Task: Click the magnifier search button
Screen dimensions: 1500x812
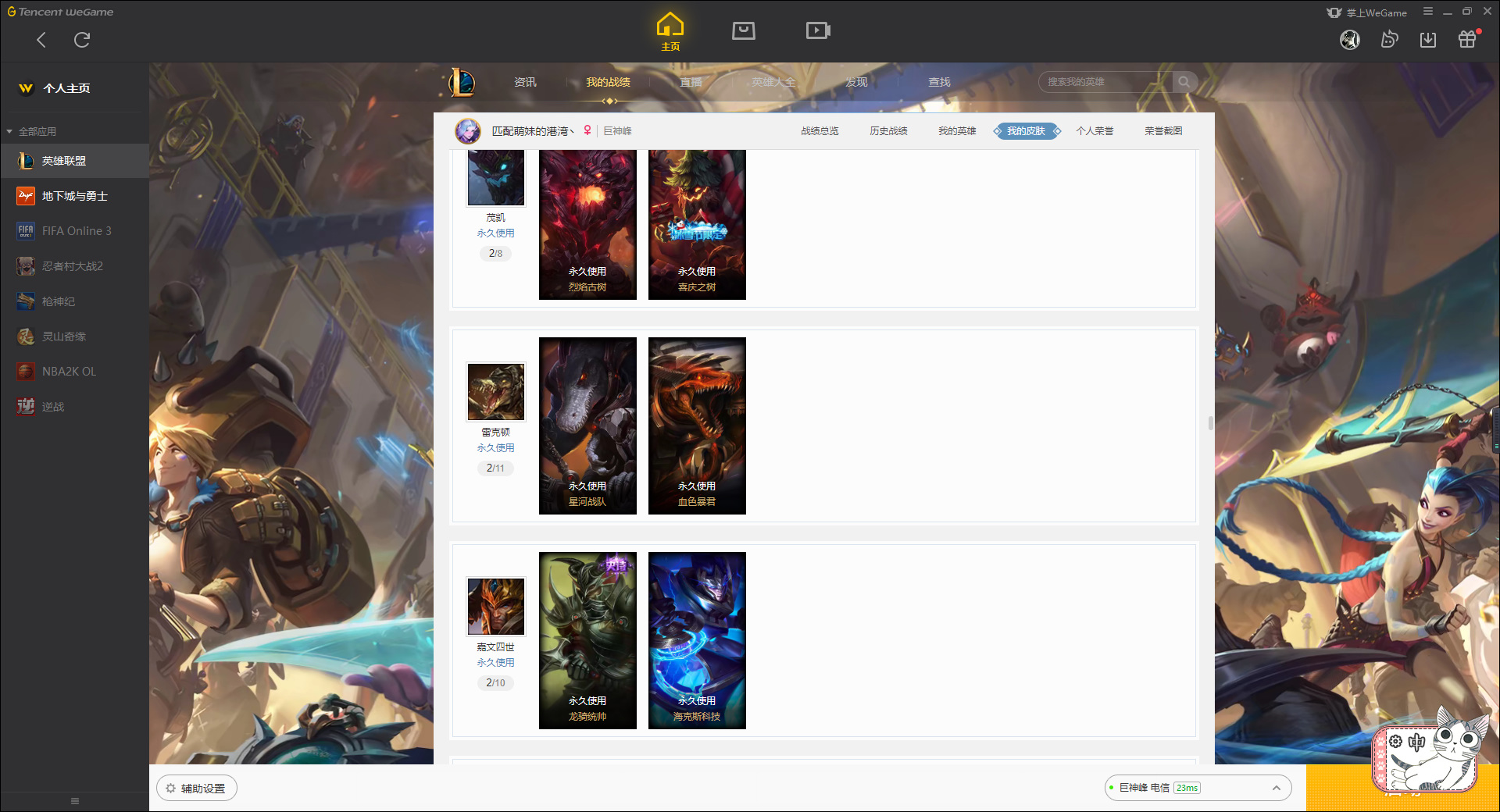Action: [1184, 82]
